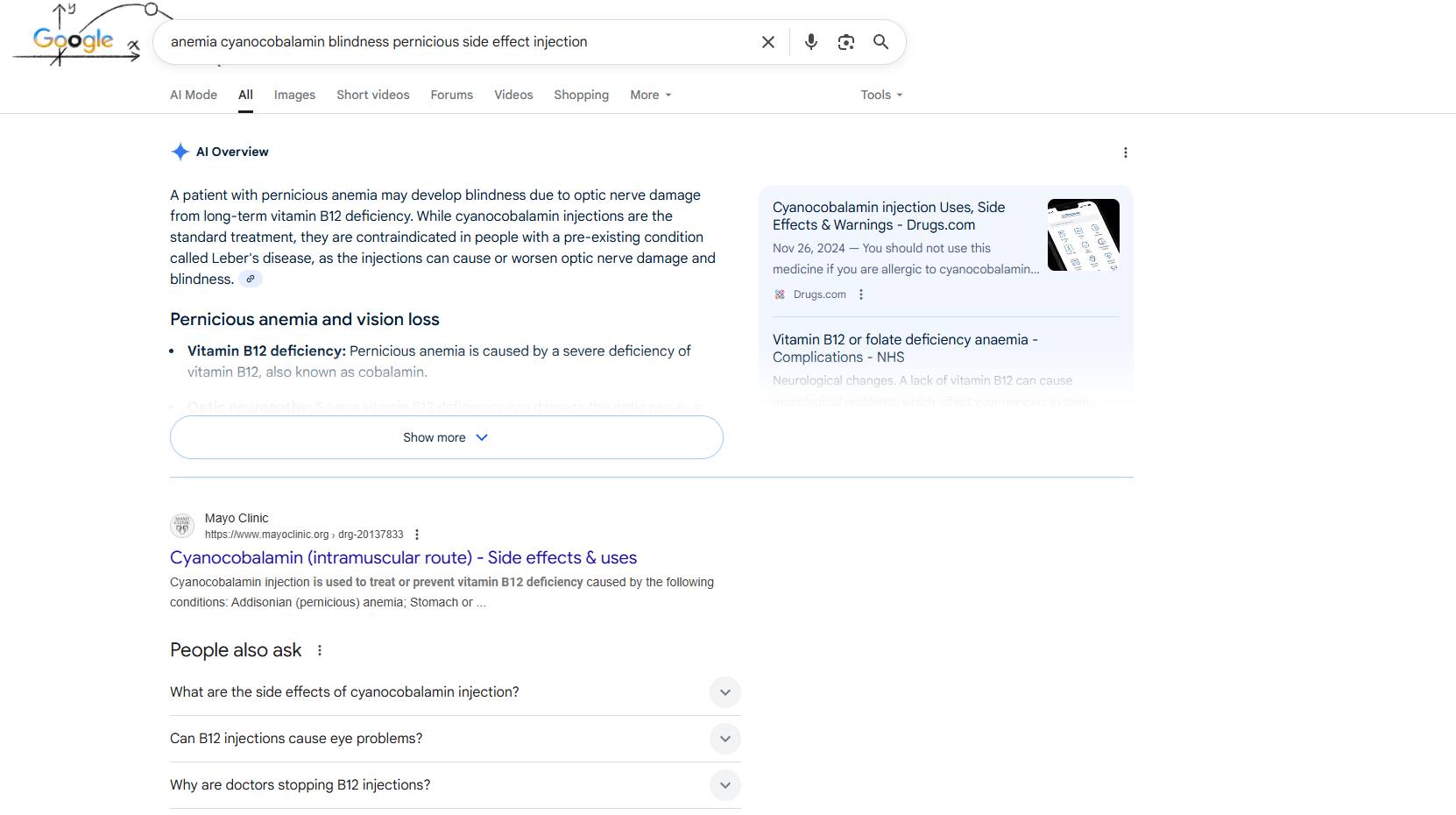Clear the search query text
Screen dimensions: 1456x815
pos(768,42)
